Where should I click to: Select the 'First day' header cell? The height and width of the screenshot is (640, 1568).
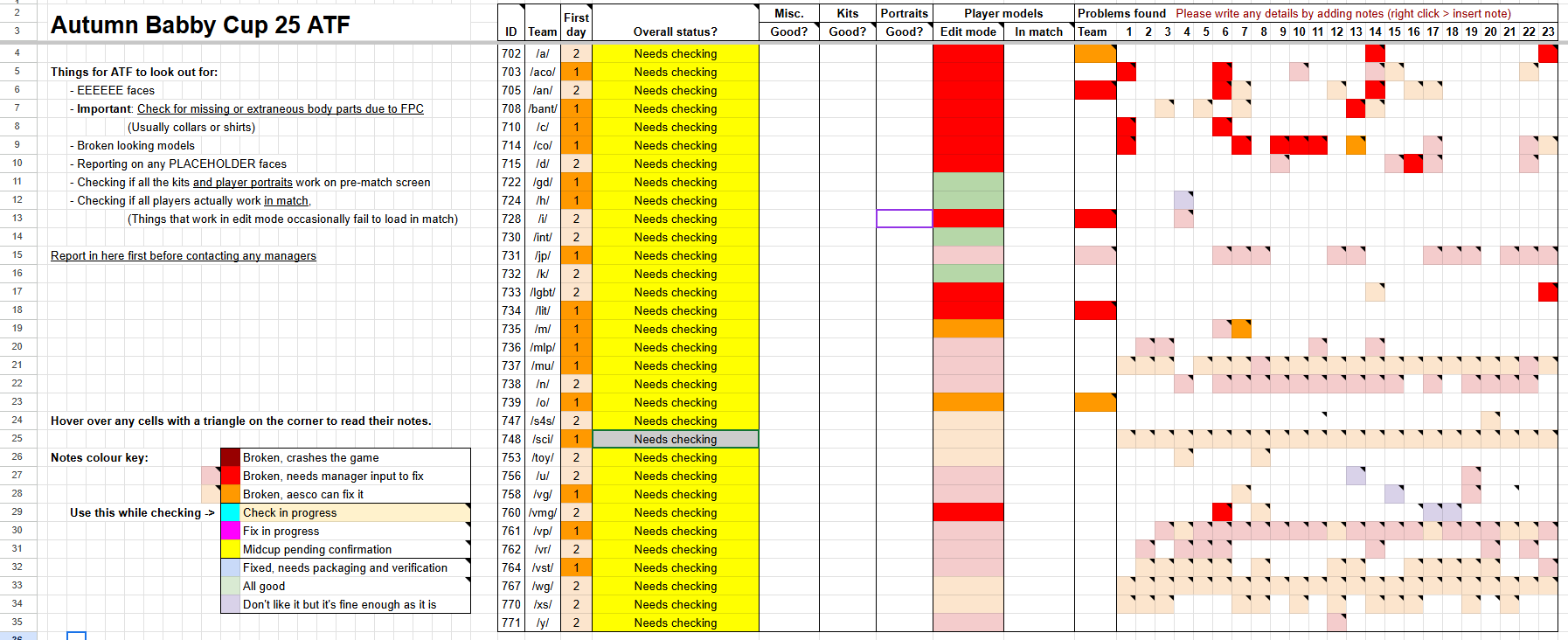[x=576, y=24]
